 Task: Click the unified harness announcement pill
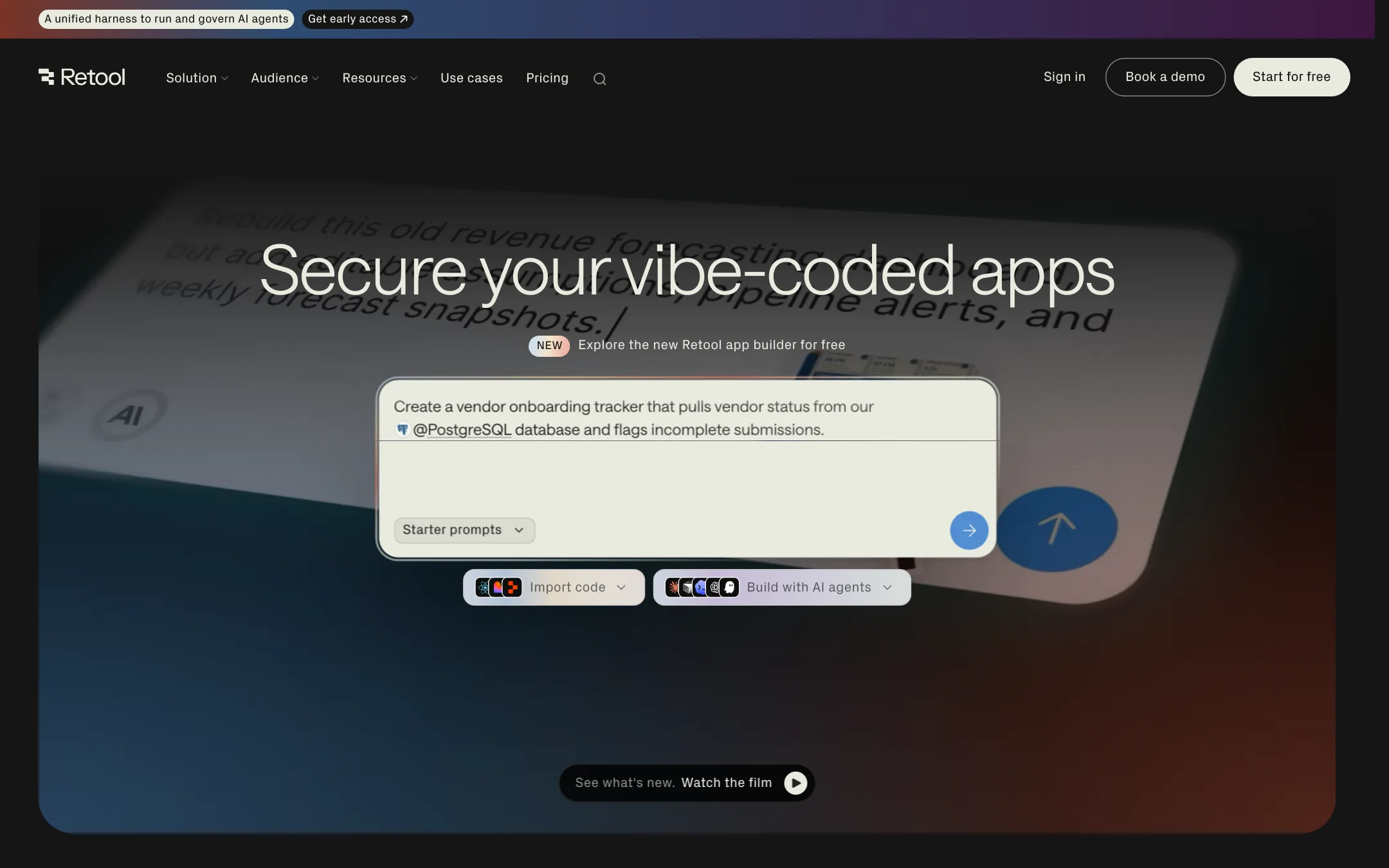click(x=166, y=19)
